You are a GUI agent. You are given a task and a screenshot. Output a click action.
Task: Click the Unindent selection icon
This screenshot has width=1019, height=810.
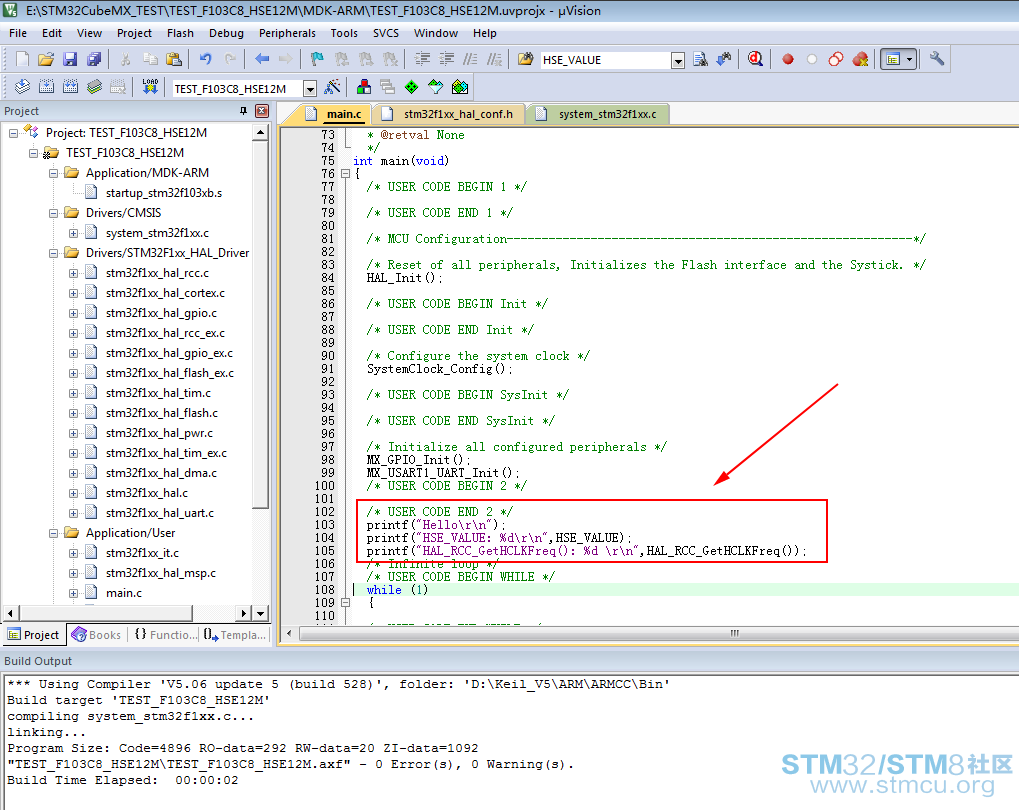click(x=446, y=59)
